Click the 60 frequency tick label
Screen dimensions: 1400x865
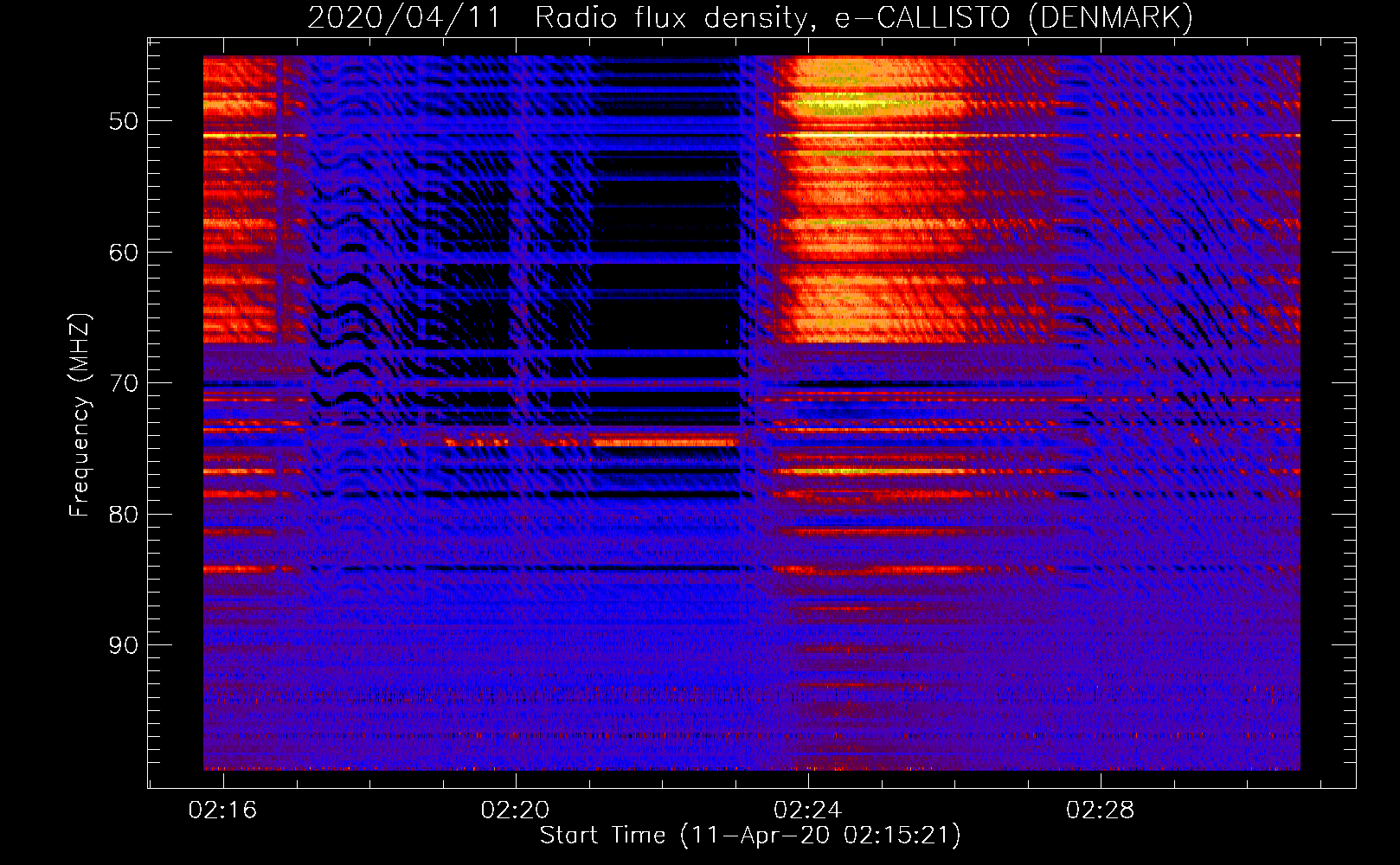[123, 253]
